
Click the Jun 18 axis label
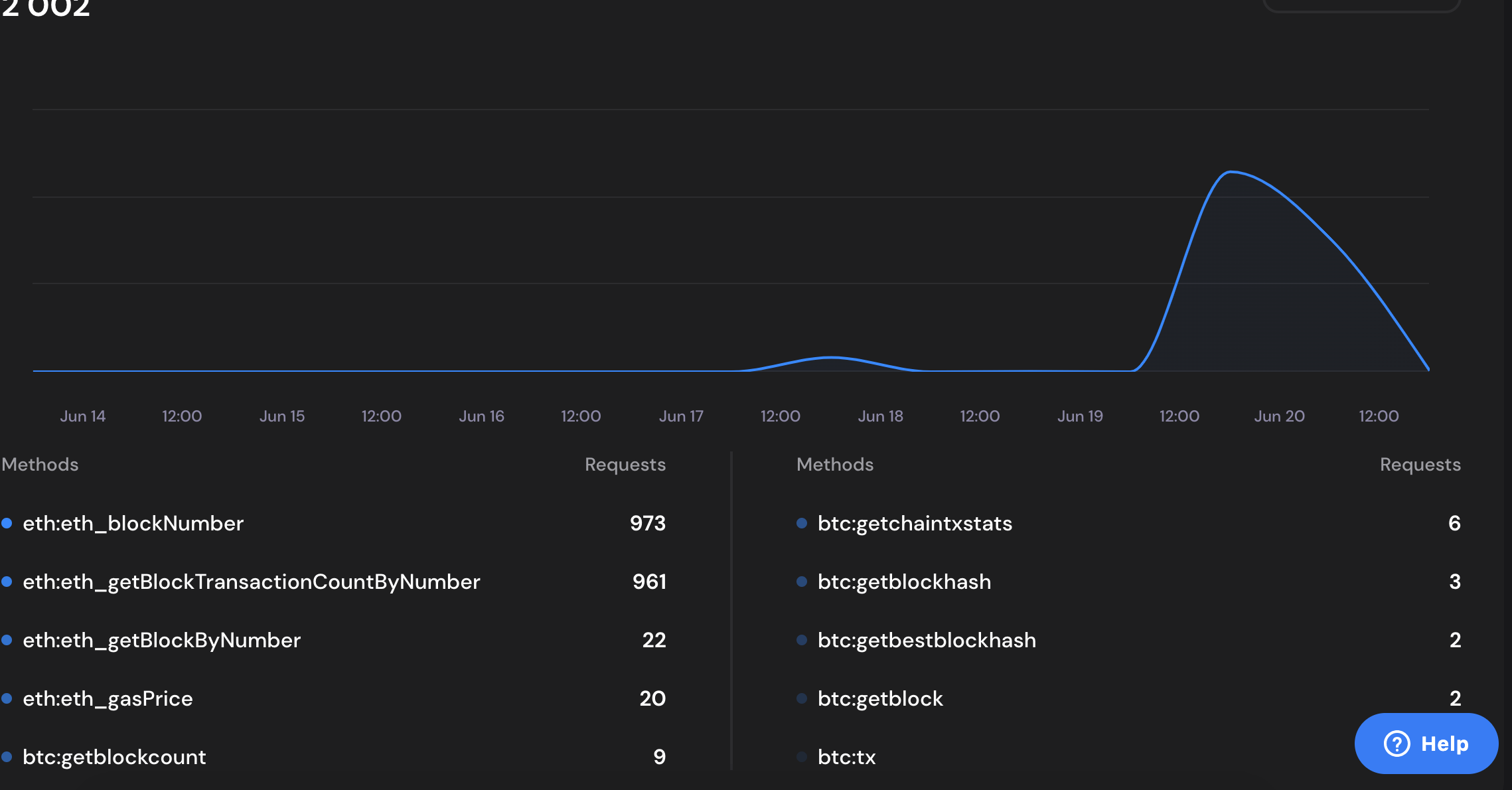[x=881, y=416]
